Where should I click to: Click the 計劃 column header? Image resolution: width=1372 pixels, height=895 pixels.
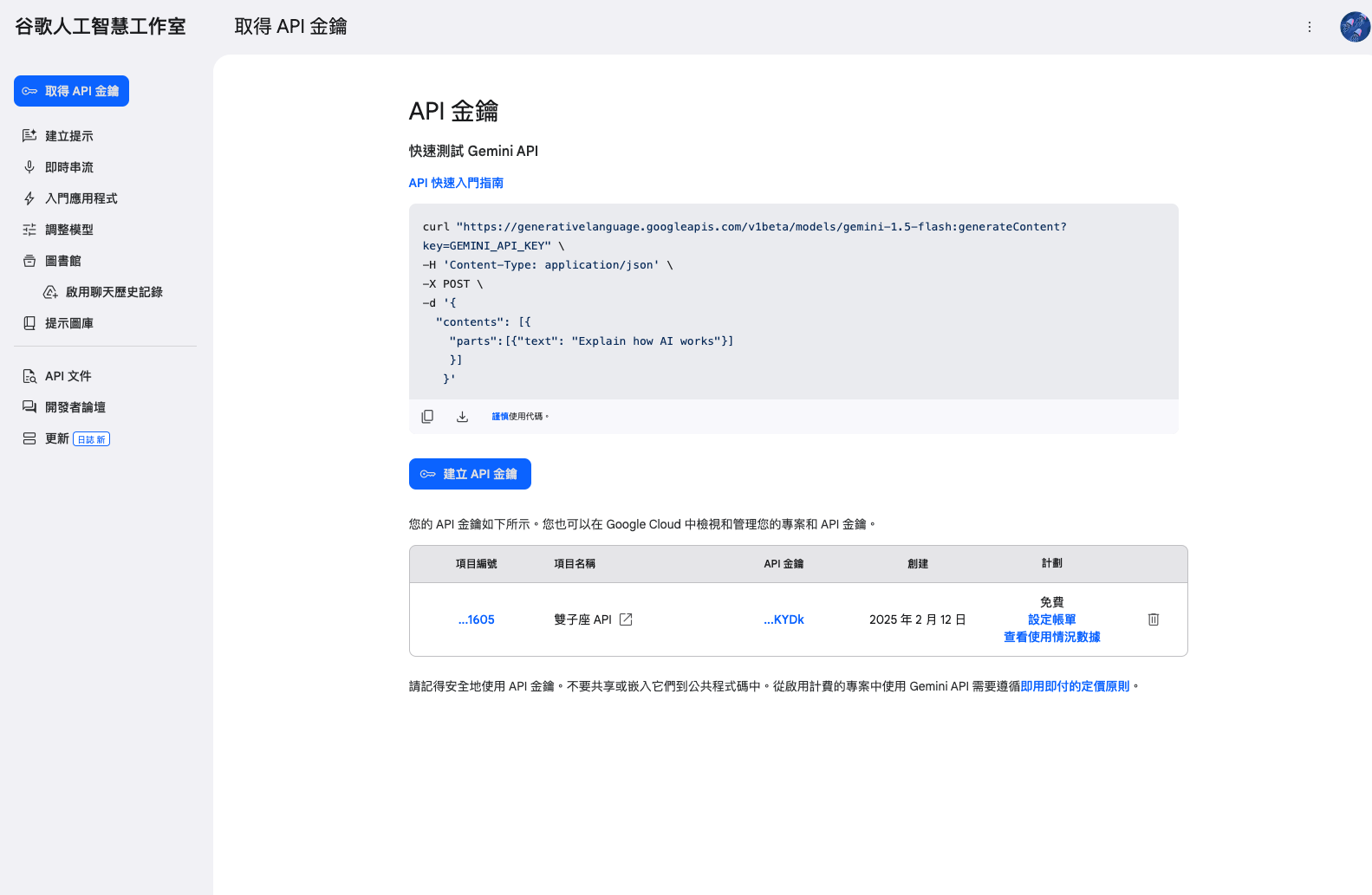[1052, 563]
